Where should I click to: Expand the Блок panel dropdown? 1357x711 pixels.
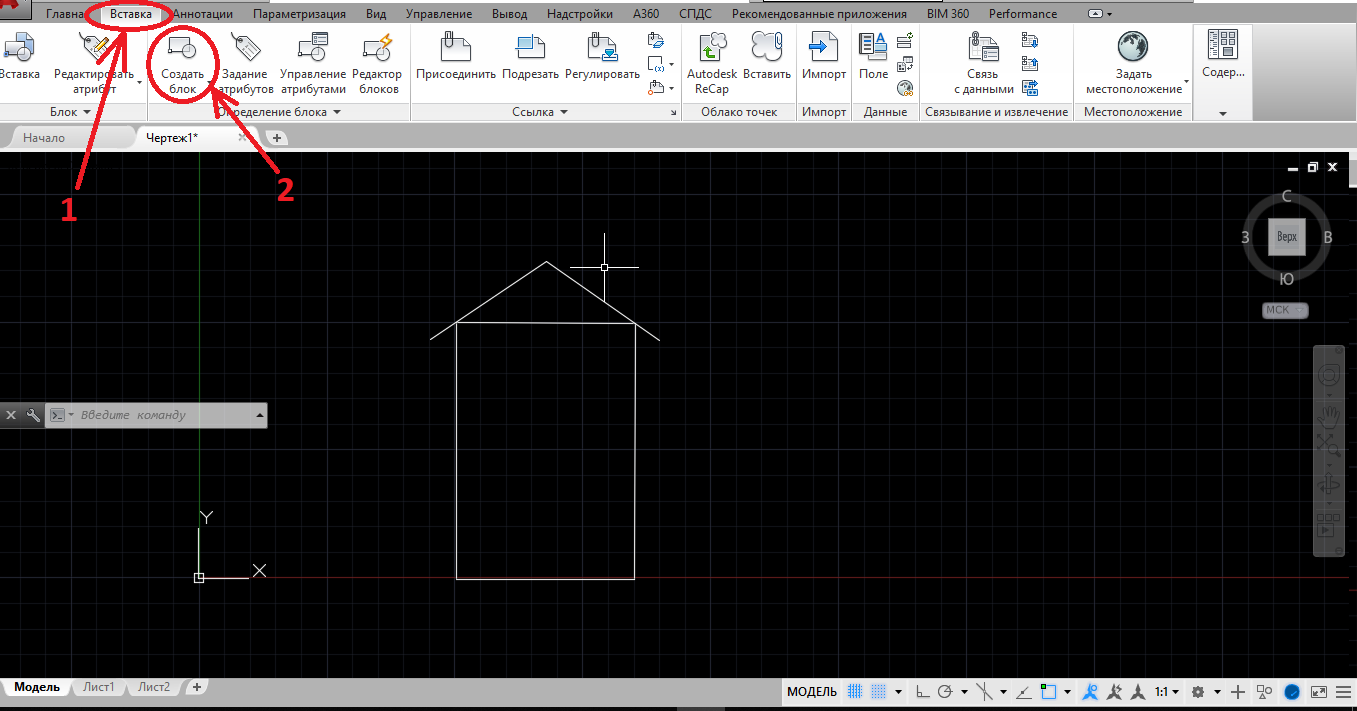tap(87, 113)
